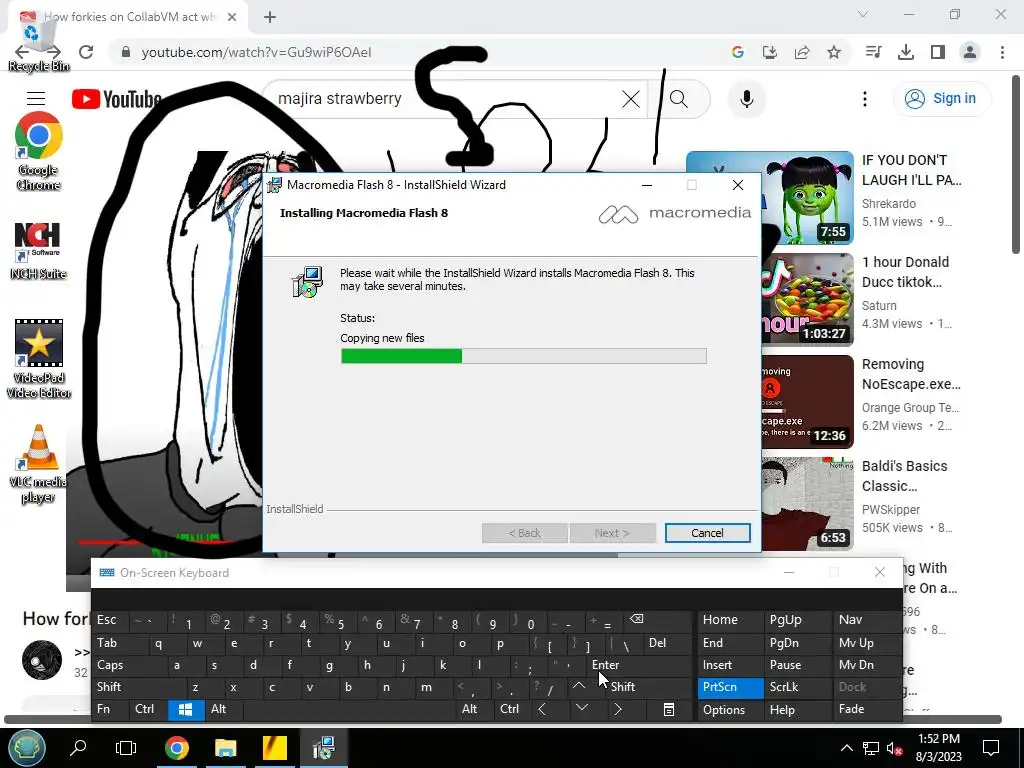Toggle the left Ctrl key on On-Screen Keyboard
1024x768 pixels.
(x=149, y=709)
